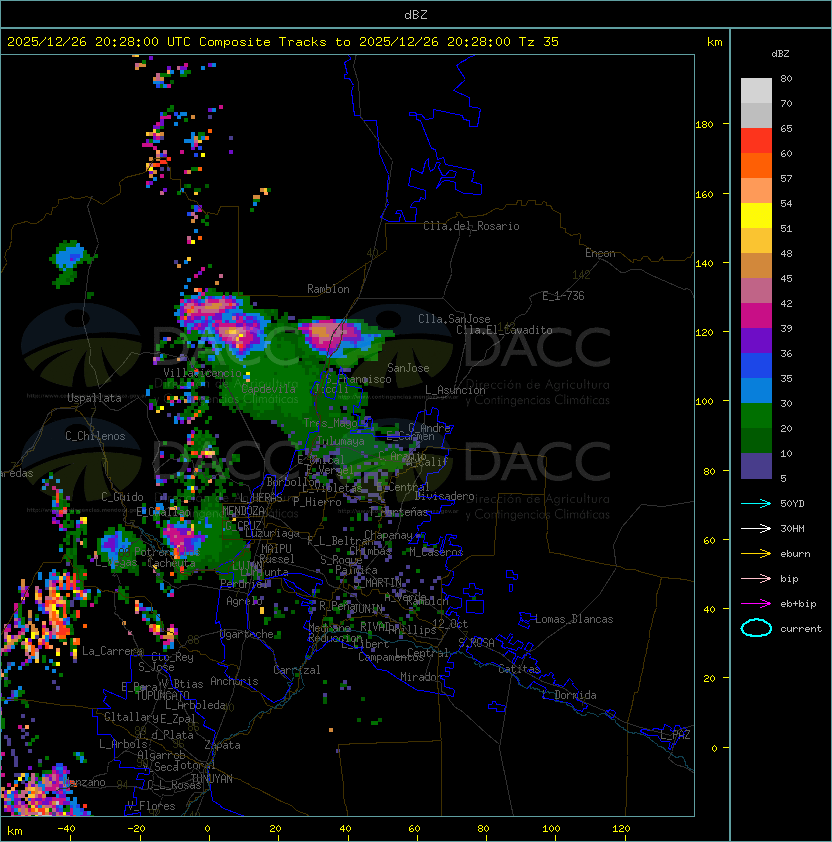Image resolution: width=832 pixels, height=842 pixels.
Task: Click the Zapata label
Action: (x=222, y=745)
